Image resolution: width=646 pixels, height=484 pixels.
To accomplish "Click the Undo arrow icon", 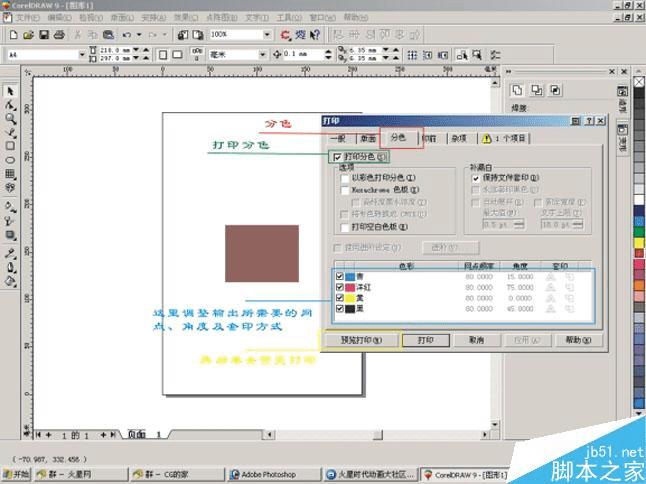I will [x=126, y=35].
